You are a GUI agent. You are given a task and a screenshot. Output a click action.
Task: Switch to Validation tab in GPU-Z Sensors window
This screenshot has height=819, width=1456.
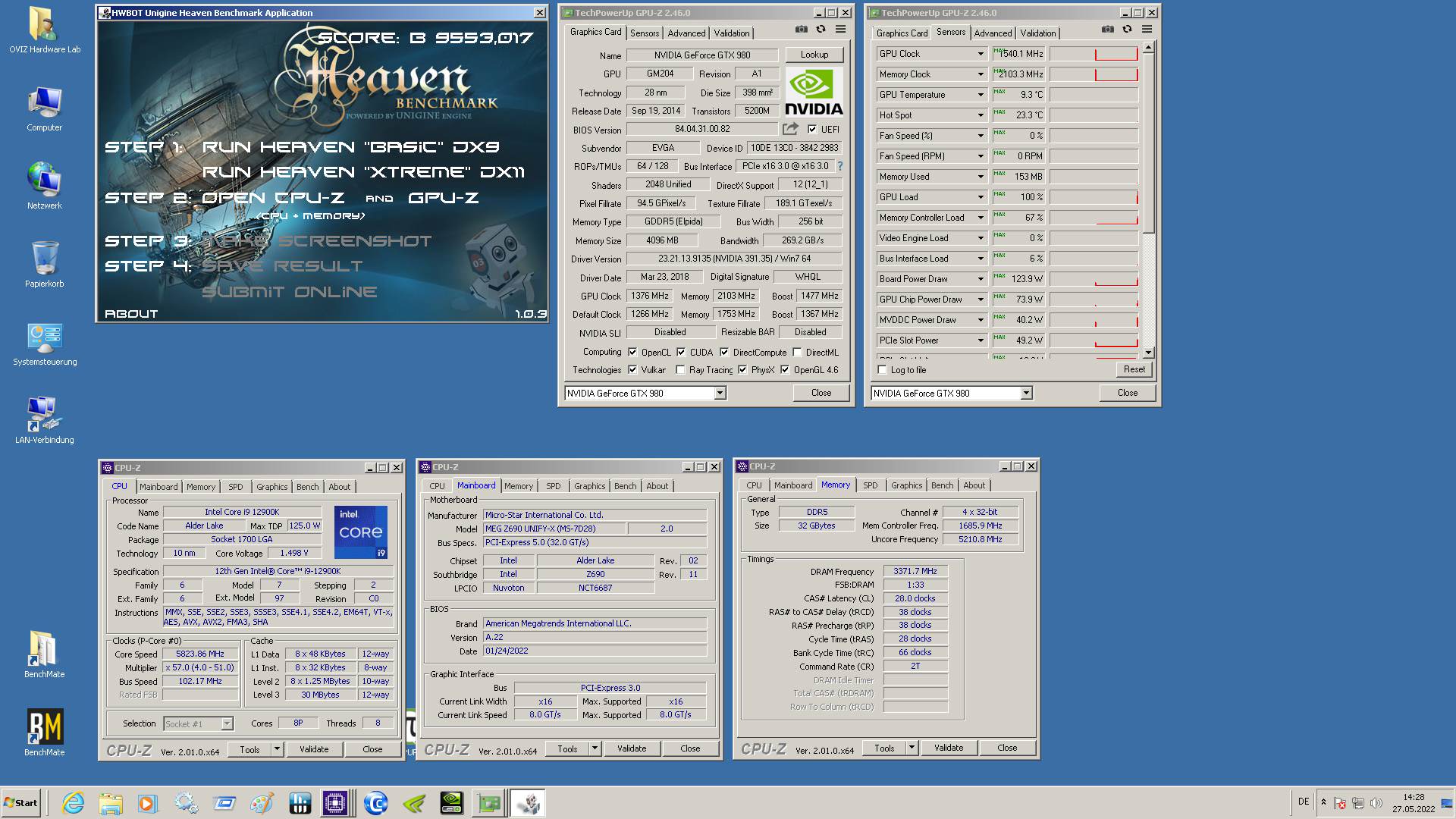1037,33
